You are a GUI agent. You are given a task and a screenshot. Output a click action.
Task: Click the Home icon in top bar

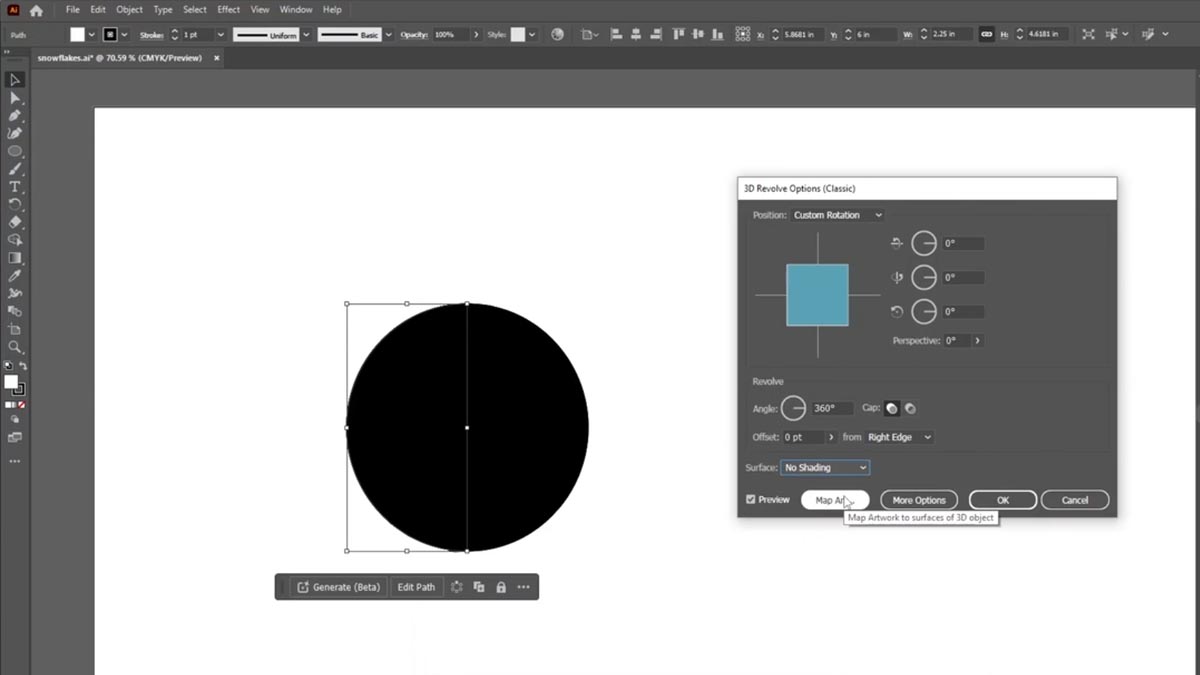coord(36,10)
